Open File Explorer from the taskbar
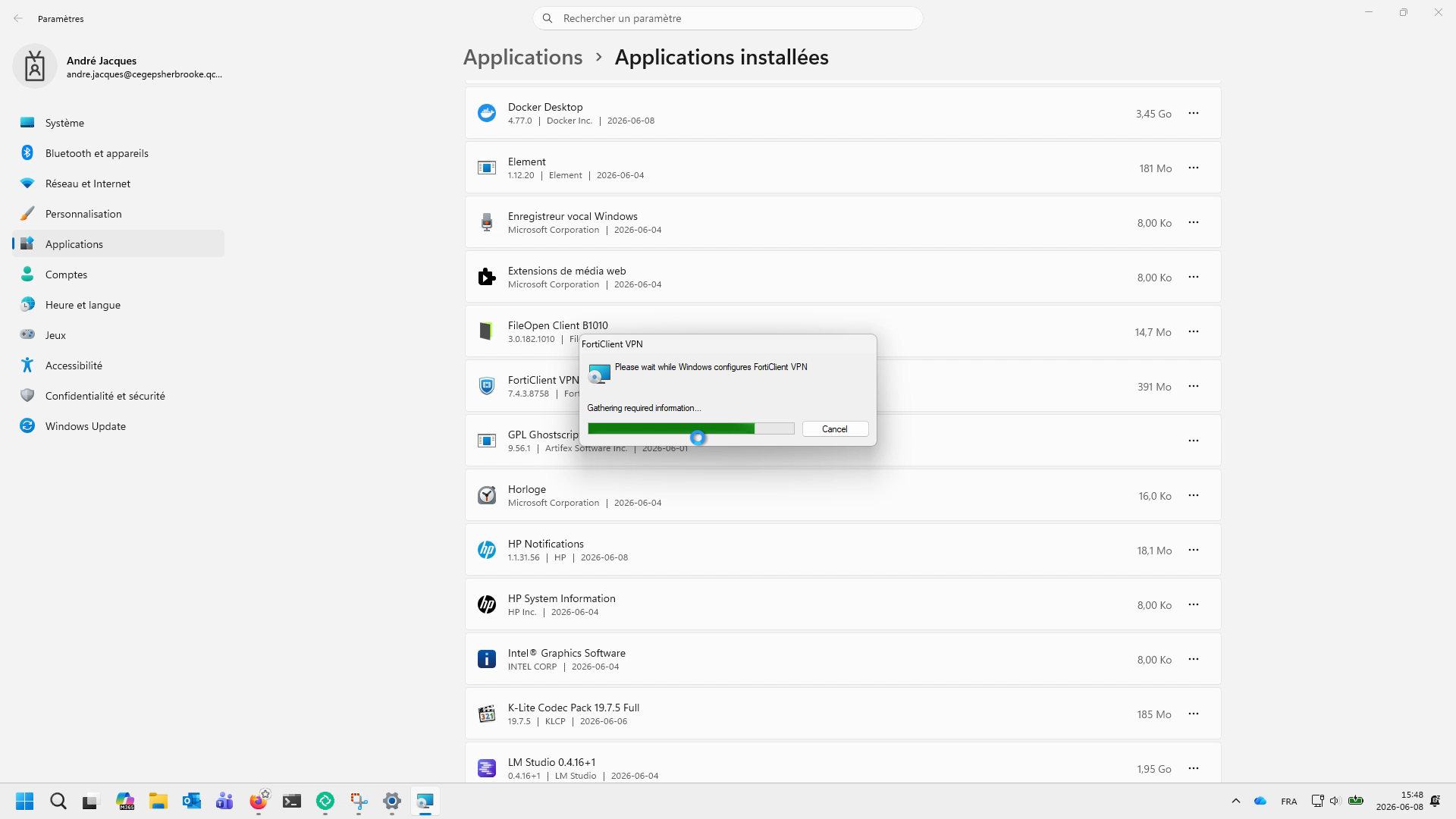Image resolution: width=1456 pixels, height=819 pixels. [158, 802]
